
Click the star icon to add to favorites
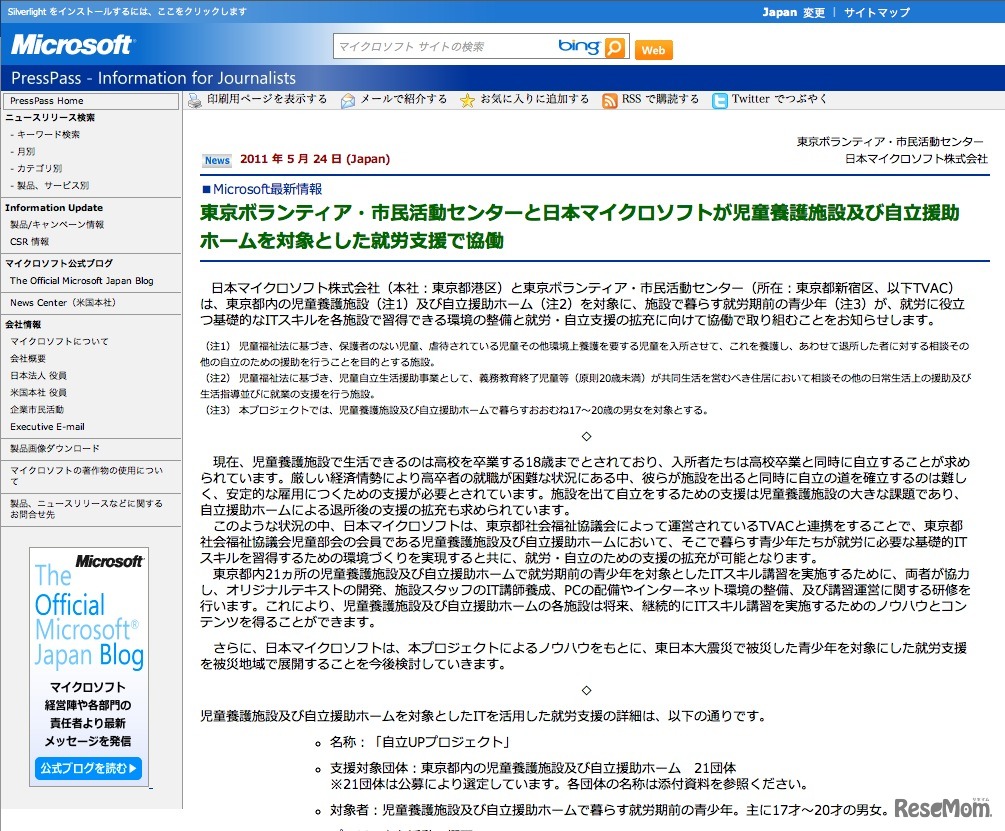(468, 99)
